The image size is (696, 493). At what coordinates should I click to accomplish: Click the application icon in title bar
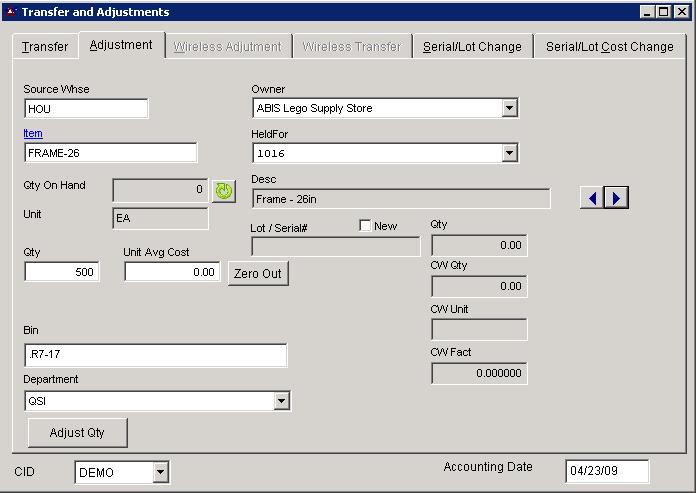[10, 12]
